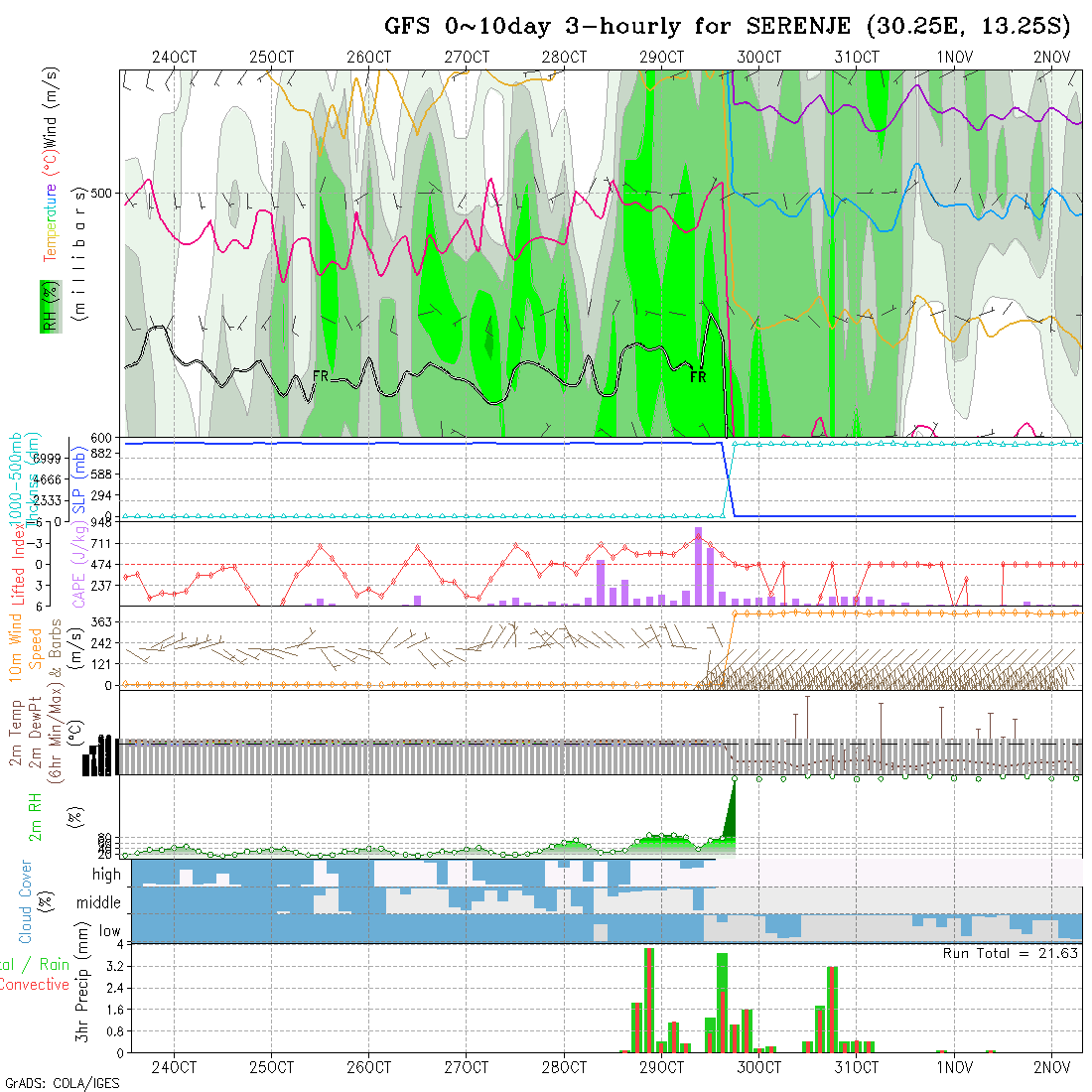1092x1092 pixels.
Task: Click the middle cloud row label
Action: (x=98, y=902)
